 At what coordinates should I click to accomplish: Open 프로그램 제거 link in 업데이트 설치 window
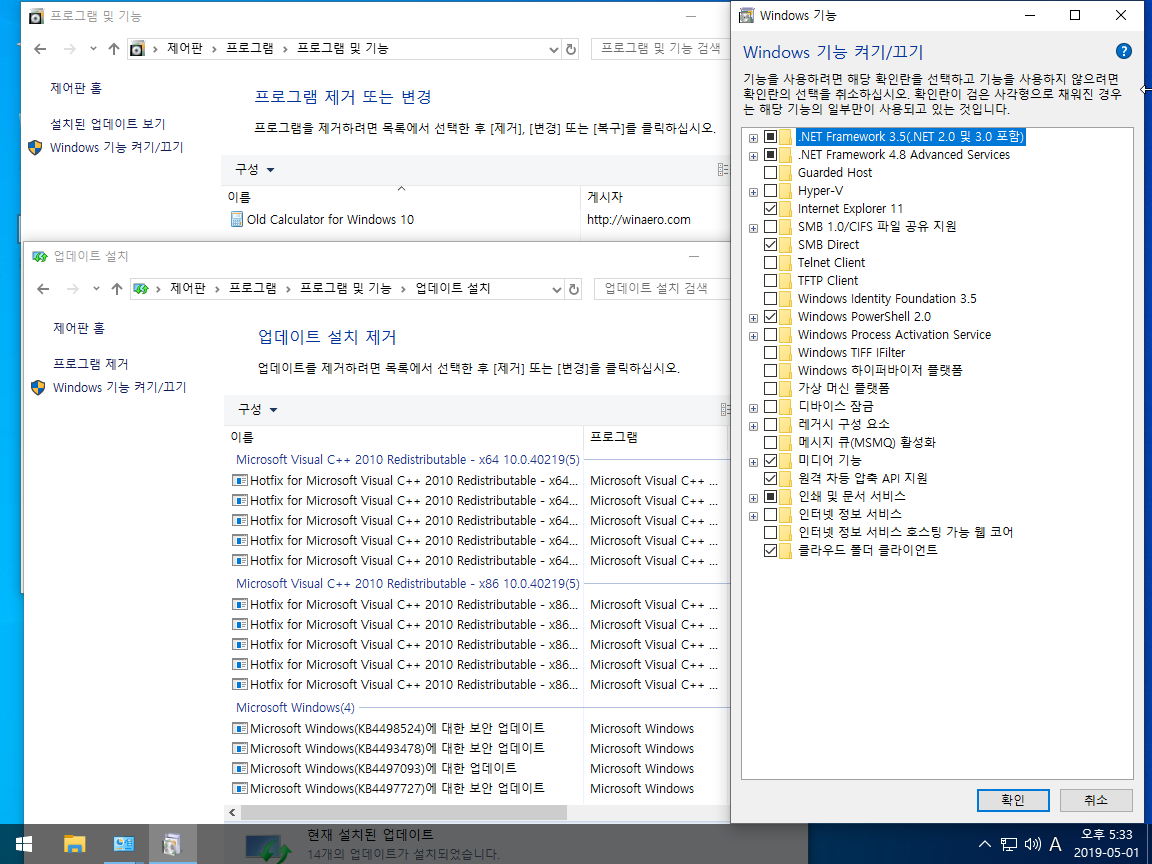click(90, 364)
